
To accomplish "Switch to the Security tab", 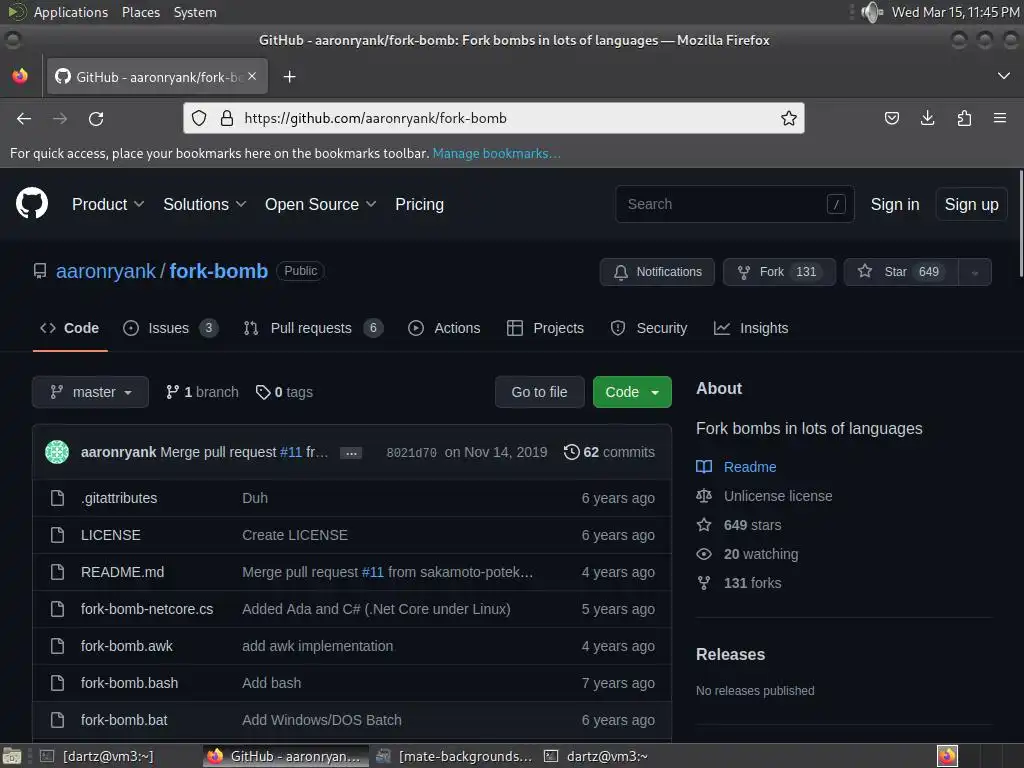I will 648,328.
